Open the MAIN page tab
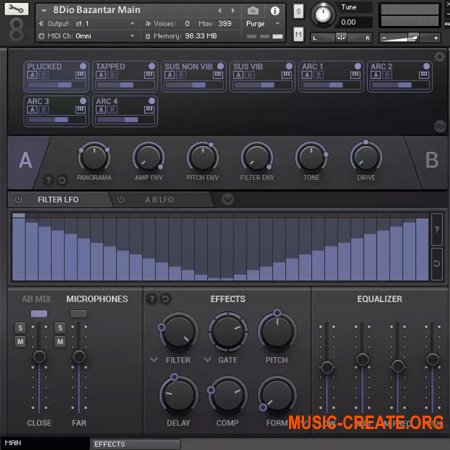The height and width of the screenshot is (450, 450). click(45, 443)
